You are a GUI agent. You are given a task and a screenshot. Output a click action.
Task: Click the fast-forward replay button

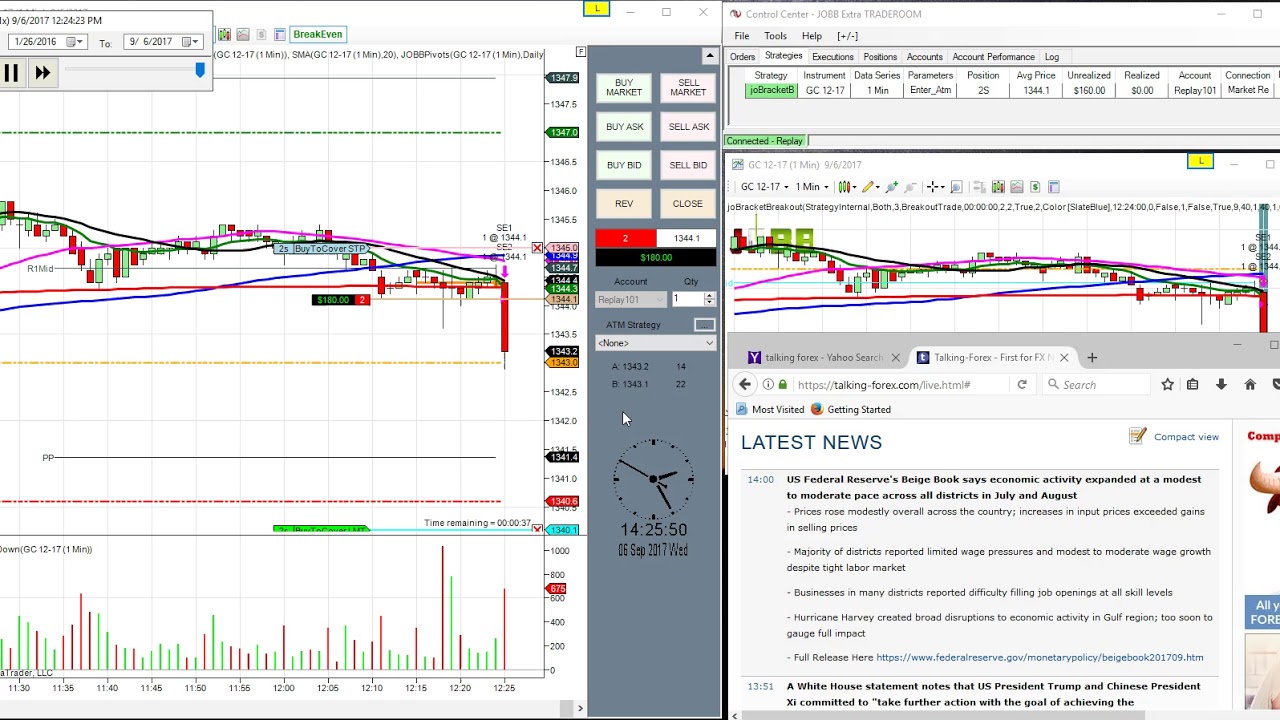click(x=42, y=72)
